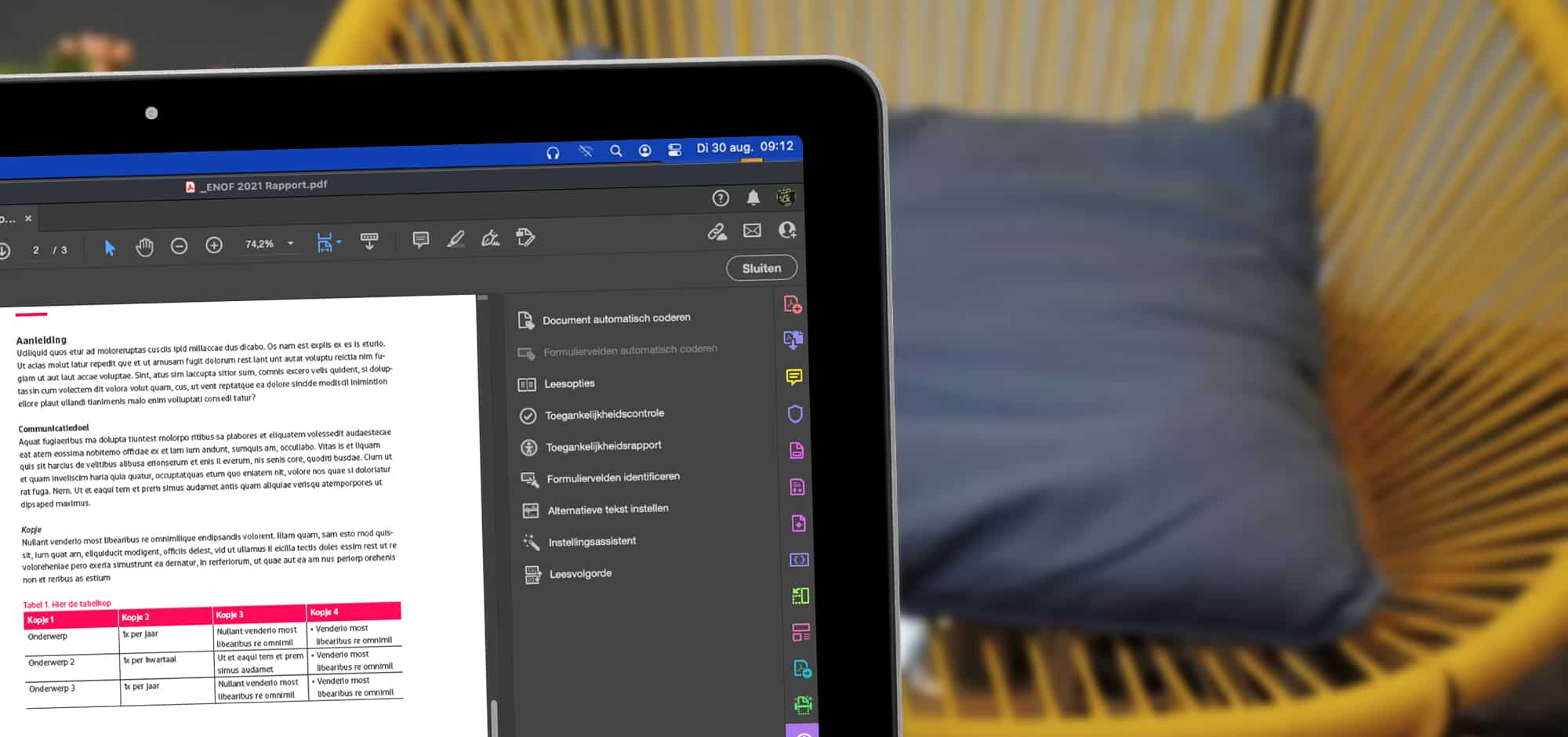1568x737 pixels.
Task: Open the Protect shield sidebar tool
Action: (x=795, y=413)
